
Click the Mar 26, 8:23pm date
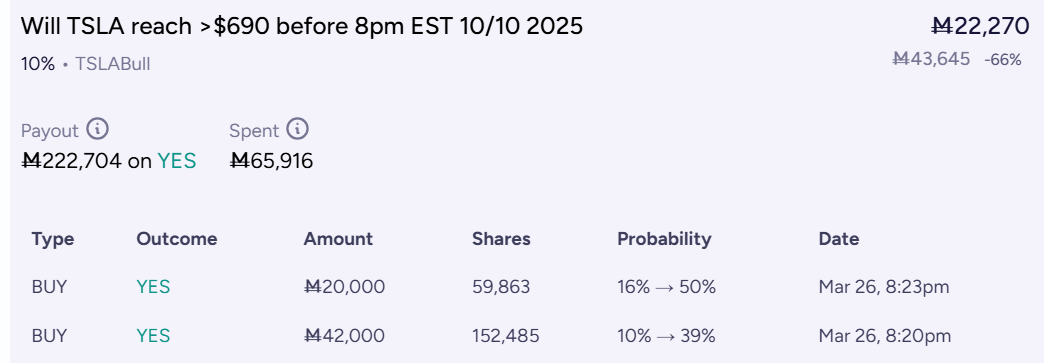[884, 287]
